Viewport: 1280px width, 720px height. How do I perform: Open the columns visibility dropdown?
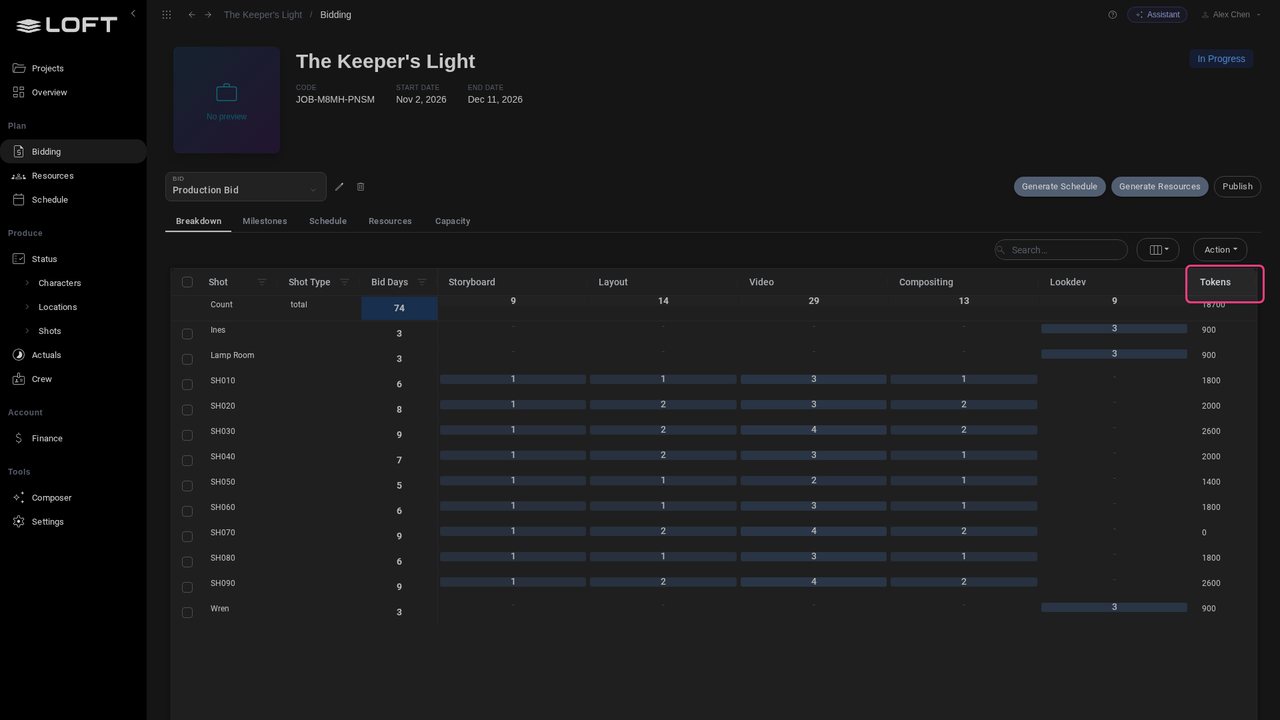(x=1158, y=250)
